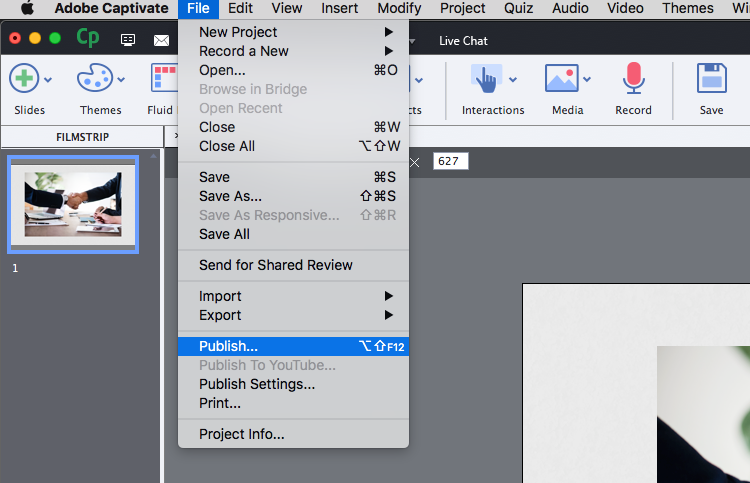Expand the Record a New submenu
This screenshot has height=483, width=750.
(x=293, y=51)
